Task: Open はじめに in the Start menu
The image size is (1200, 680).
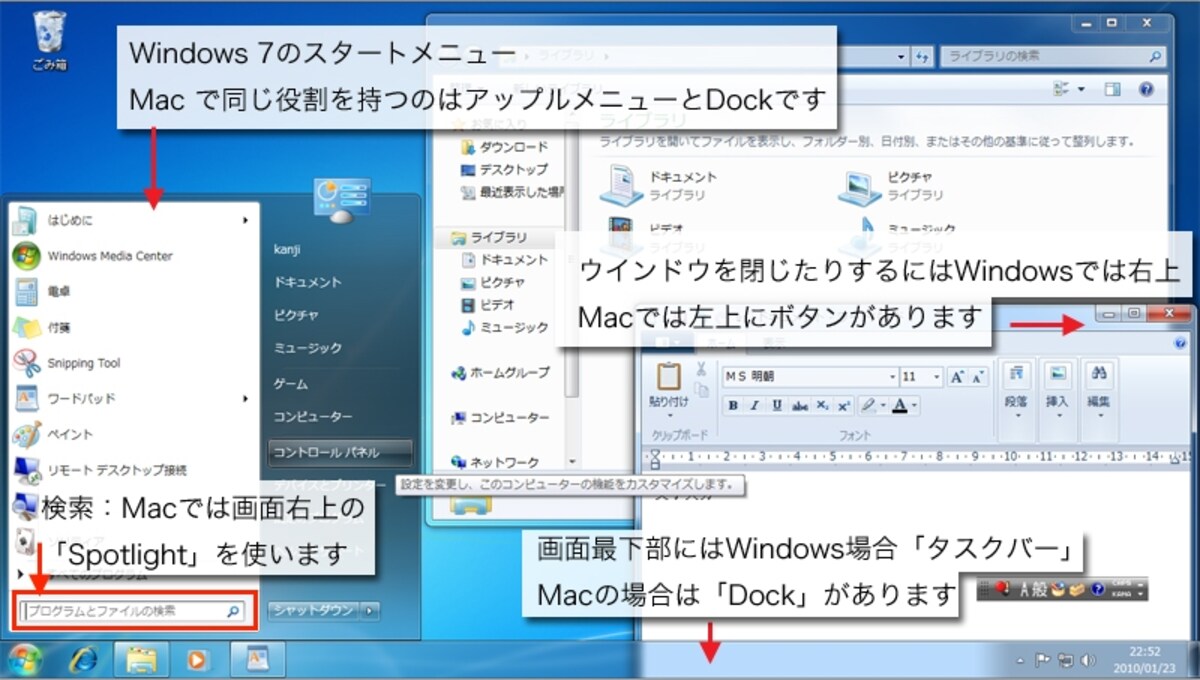Action: click(x=133, y=220)
